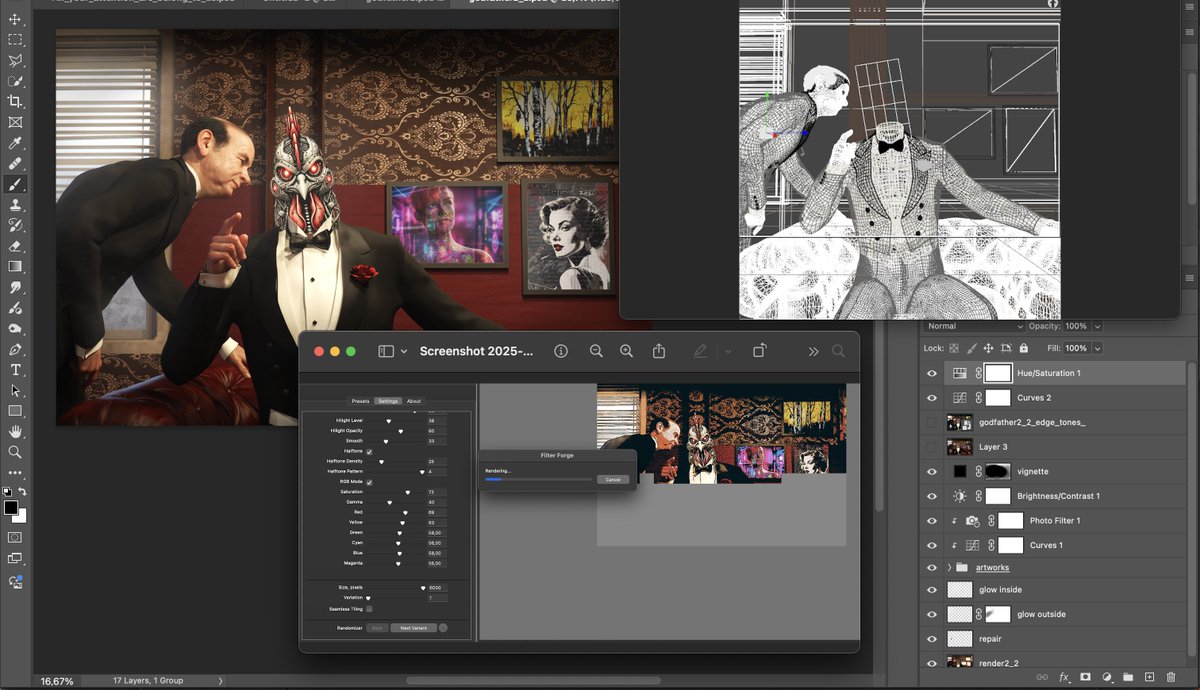
Task: Open the Fill slider dropdown arrow
Action: 1097,348
